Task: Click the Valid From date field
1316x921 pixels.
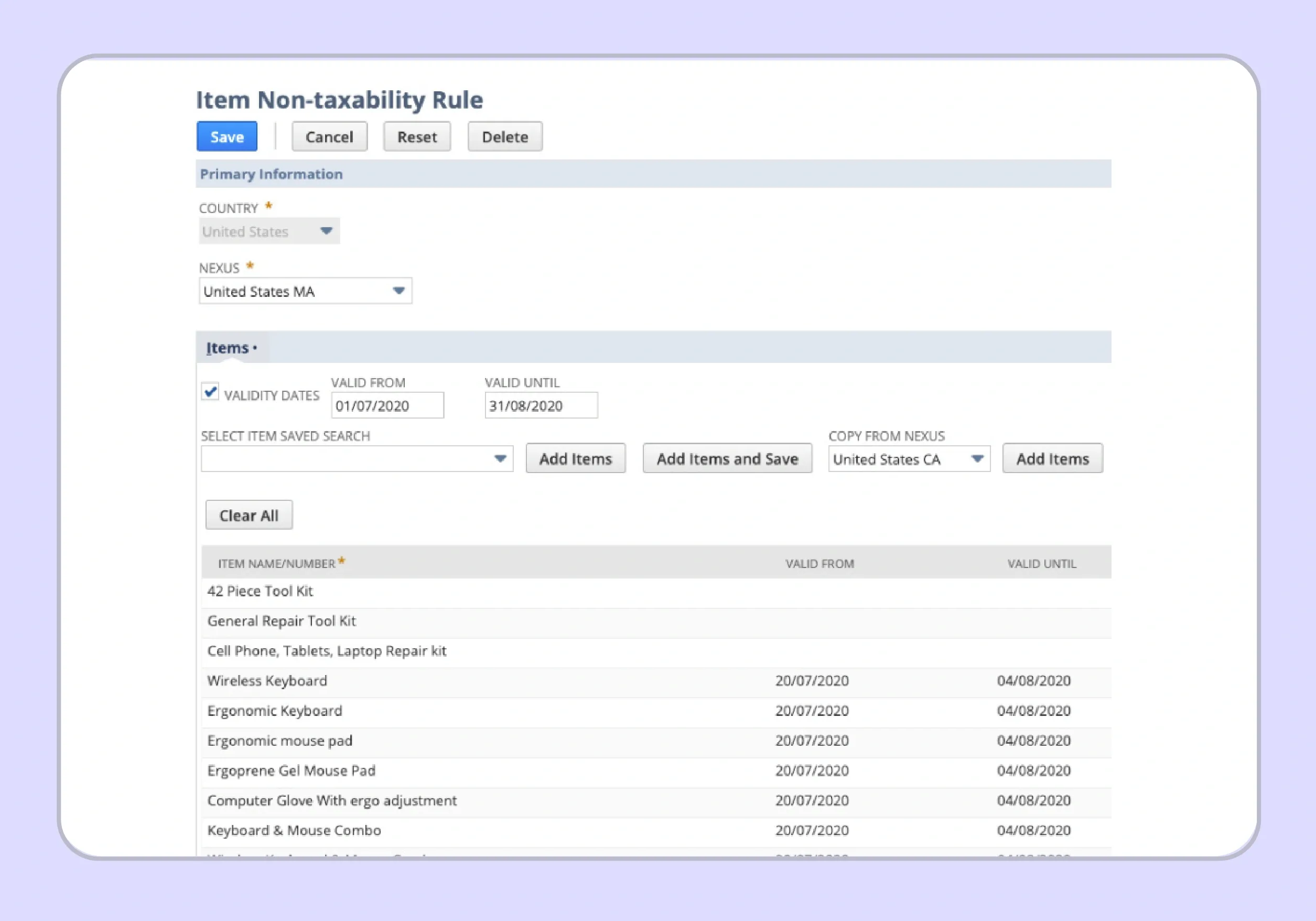Action: pos(387,405)
